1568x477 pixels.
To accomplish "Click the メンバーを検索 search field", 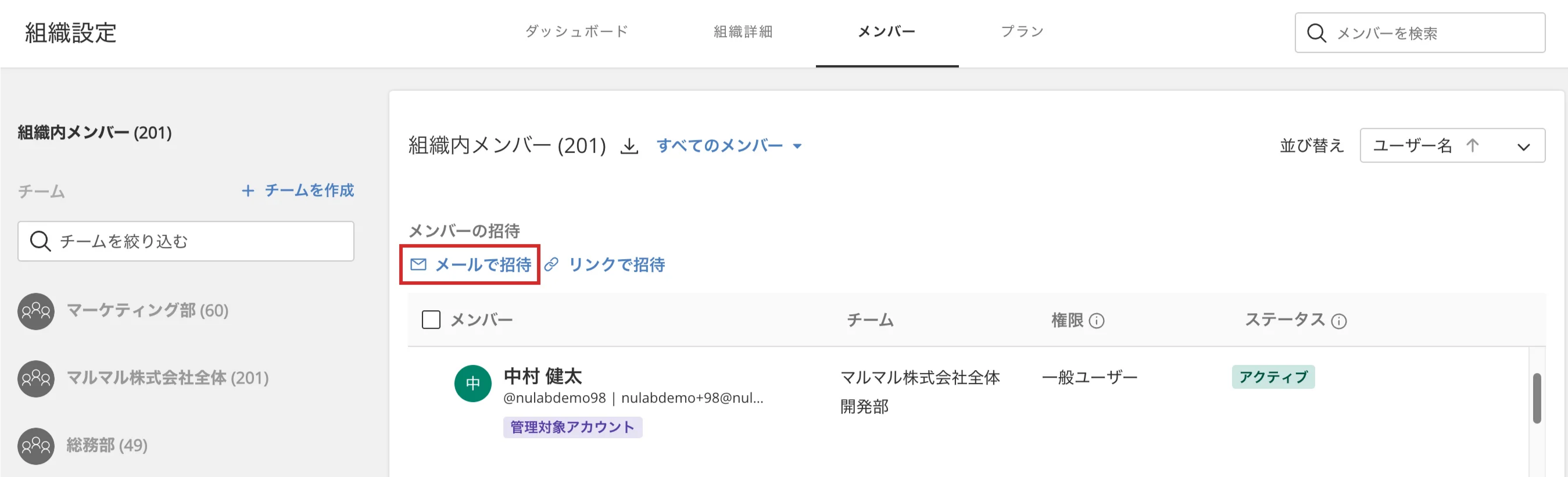I will [x=1419, y=33].
